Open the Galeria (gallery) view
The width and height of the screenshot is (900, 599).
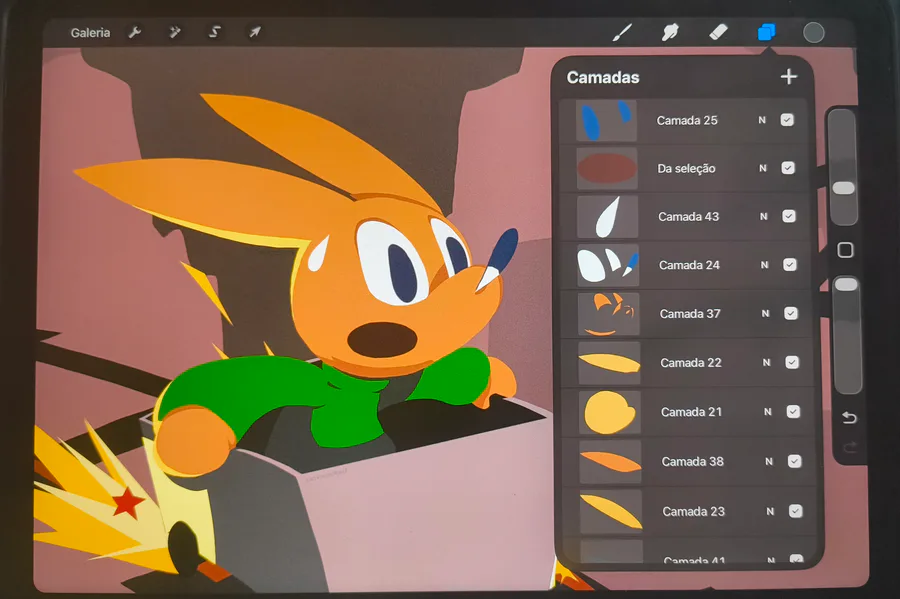pyautogui.click(x=90, y=33)
